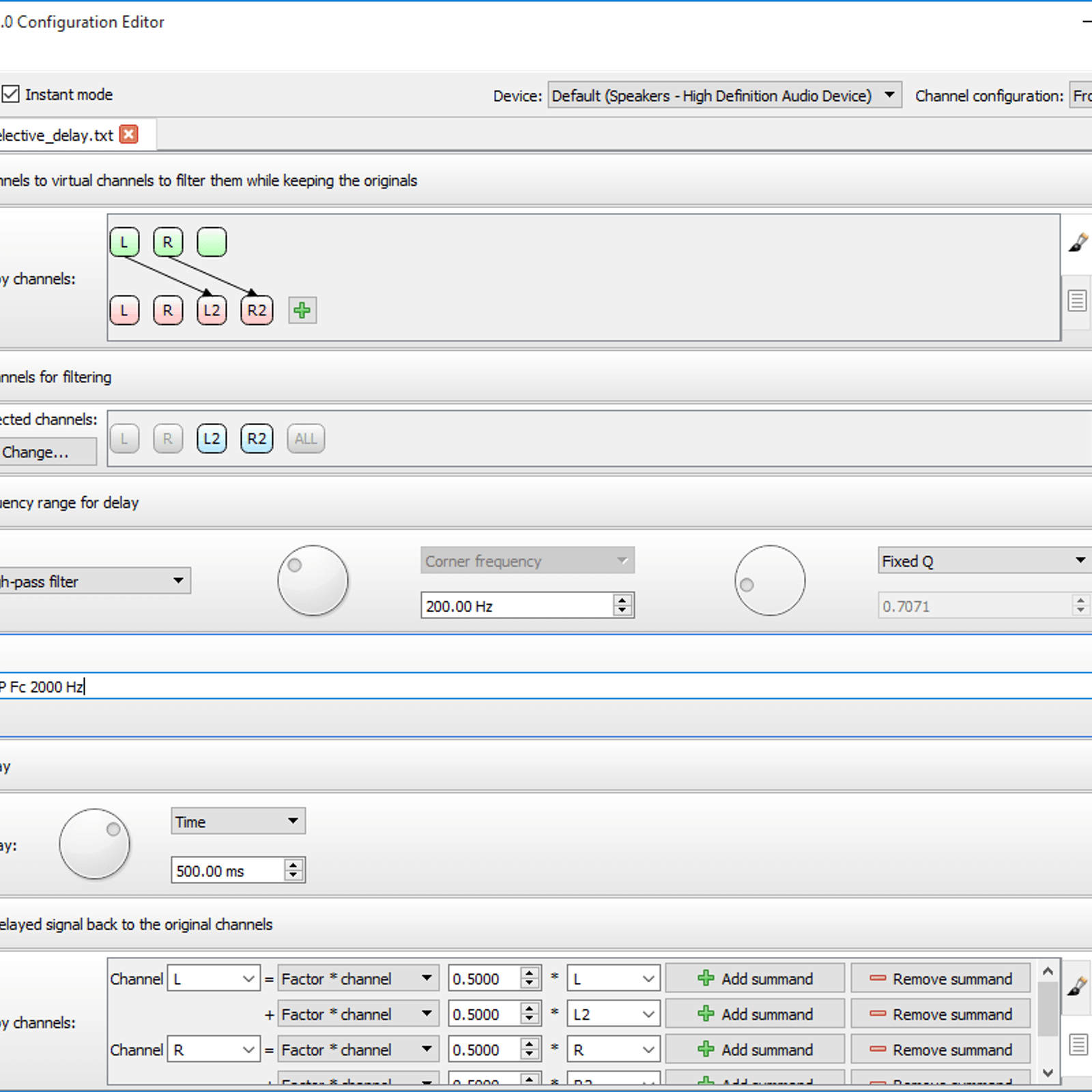
Task: Select the green L source channel node
Action: tap(124, 242)
